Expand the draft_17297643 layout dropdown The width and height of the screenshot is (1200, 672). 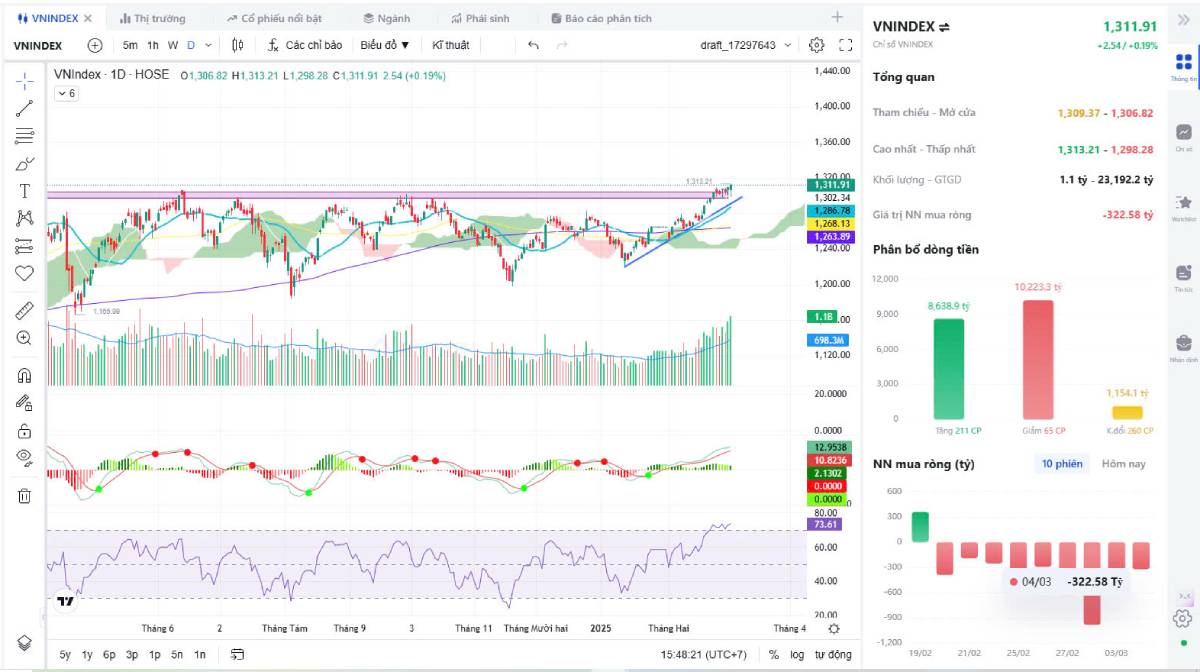pyautogui.click(x=746, y=45)
